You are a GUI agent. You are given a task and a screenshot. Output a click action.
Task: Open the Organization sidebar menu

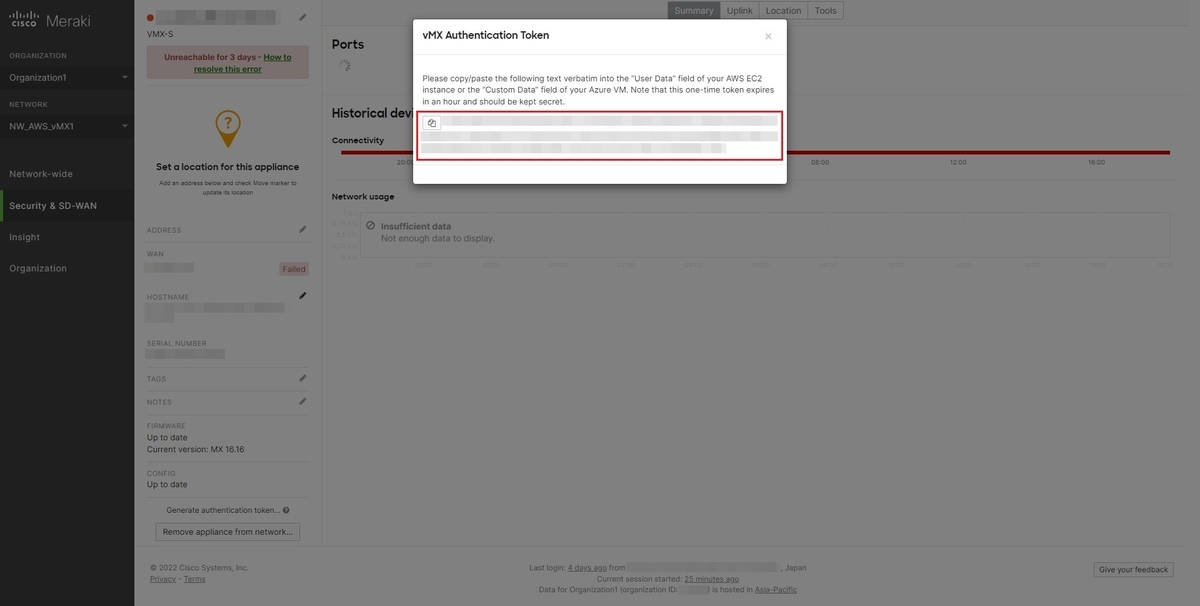38,268
